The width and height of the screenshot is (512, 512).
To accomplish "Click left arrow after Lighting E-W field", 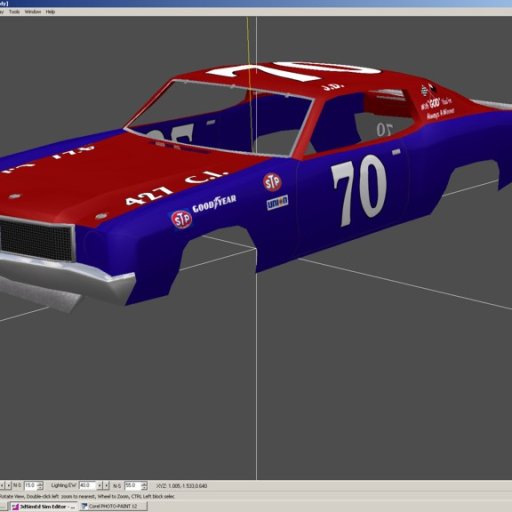I will (99, 486).
